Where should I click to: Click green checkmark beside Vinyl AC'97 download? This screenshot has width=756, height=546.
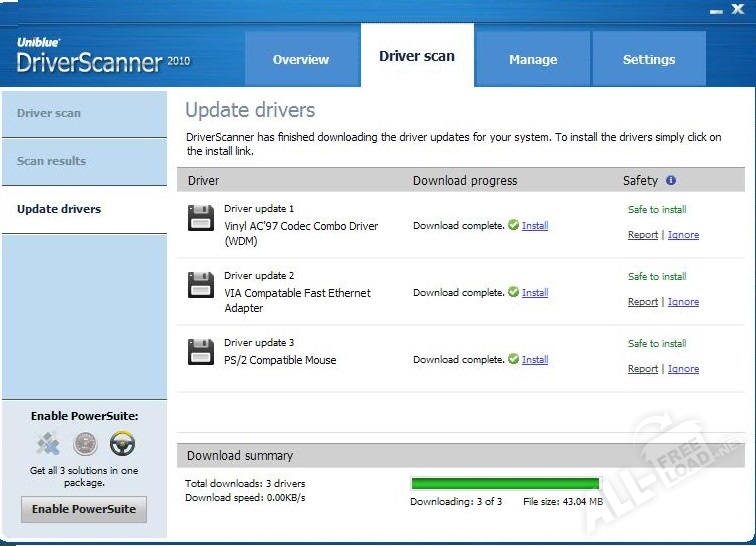pos(513,226)
